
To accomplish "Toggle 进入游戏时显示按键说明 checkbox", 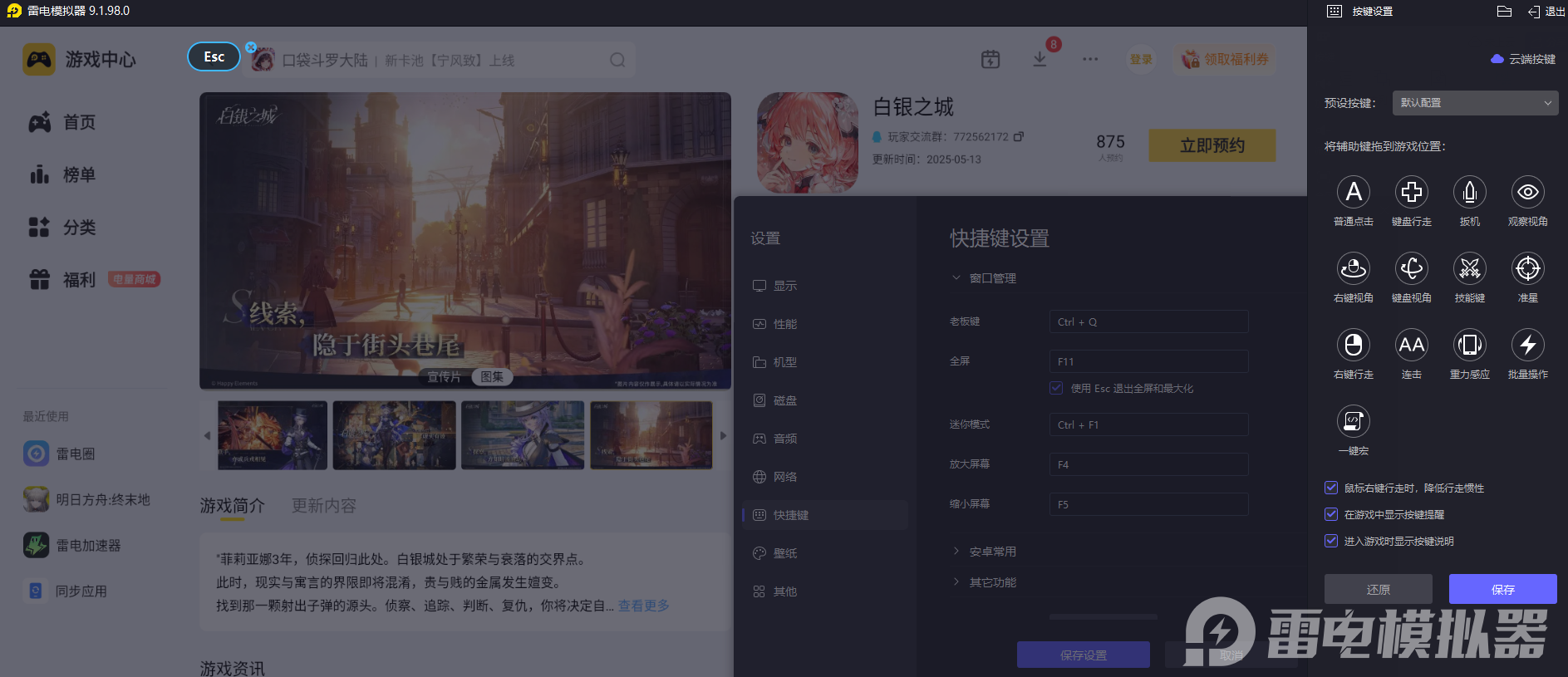I will (x=1331, y=541).
